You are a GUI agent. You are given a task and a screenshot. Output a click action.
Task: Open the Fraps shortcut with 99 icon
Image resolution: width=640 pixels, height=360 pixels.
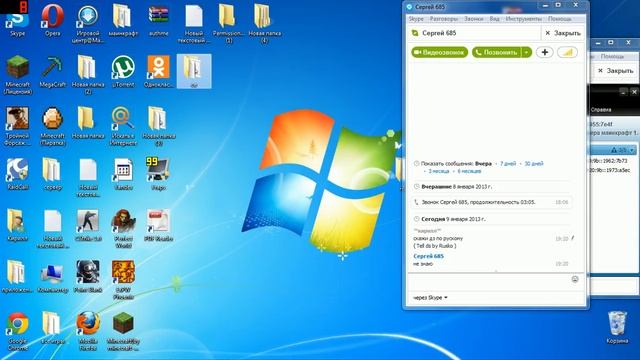pyautogui.click(x=158, y=174)
